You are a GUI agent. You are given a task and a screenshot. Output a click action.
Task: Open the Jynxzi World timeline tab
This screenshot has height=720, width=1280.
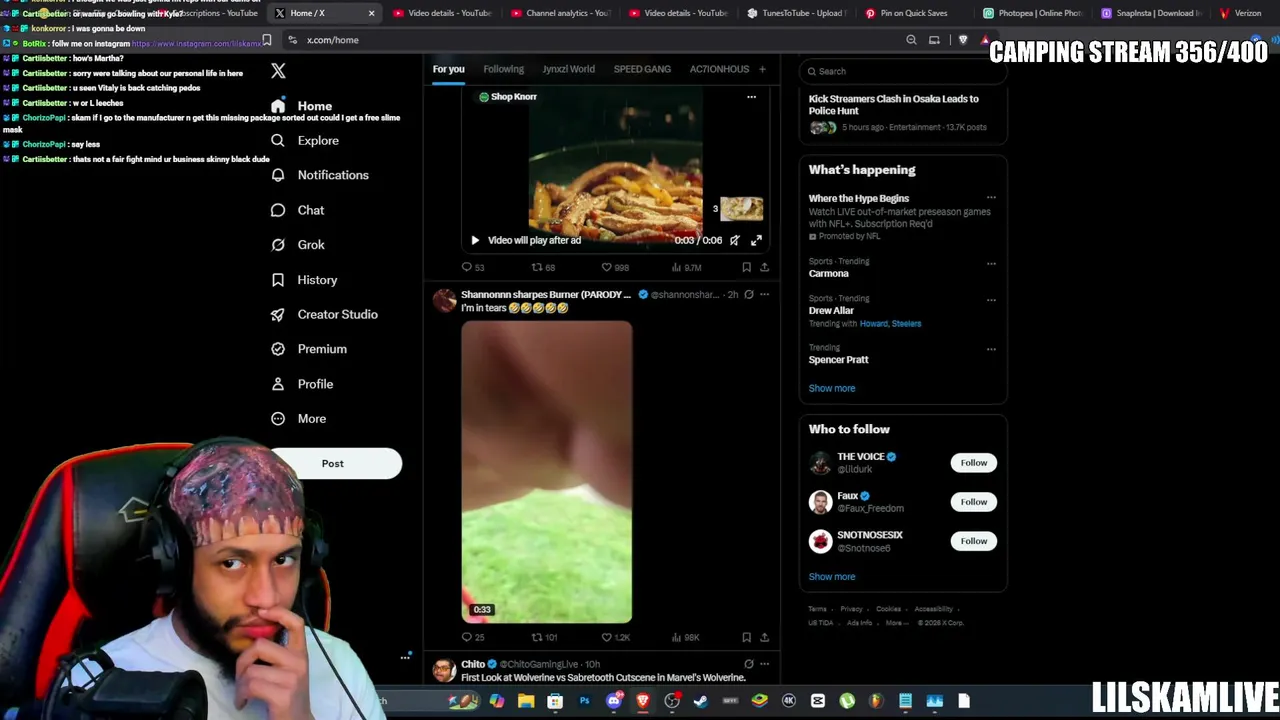click(x=568, y=69)
